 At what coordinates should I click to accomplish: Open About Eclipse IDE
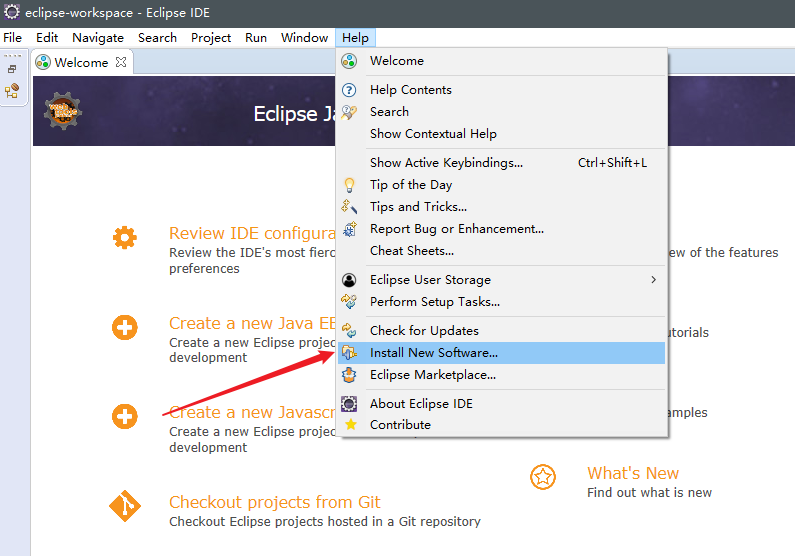[501, 403]
